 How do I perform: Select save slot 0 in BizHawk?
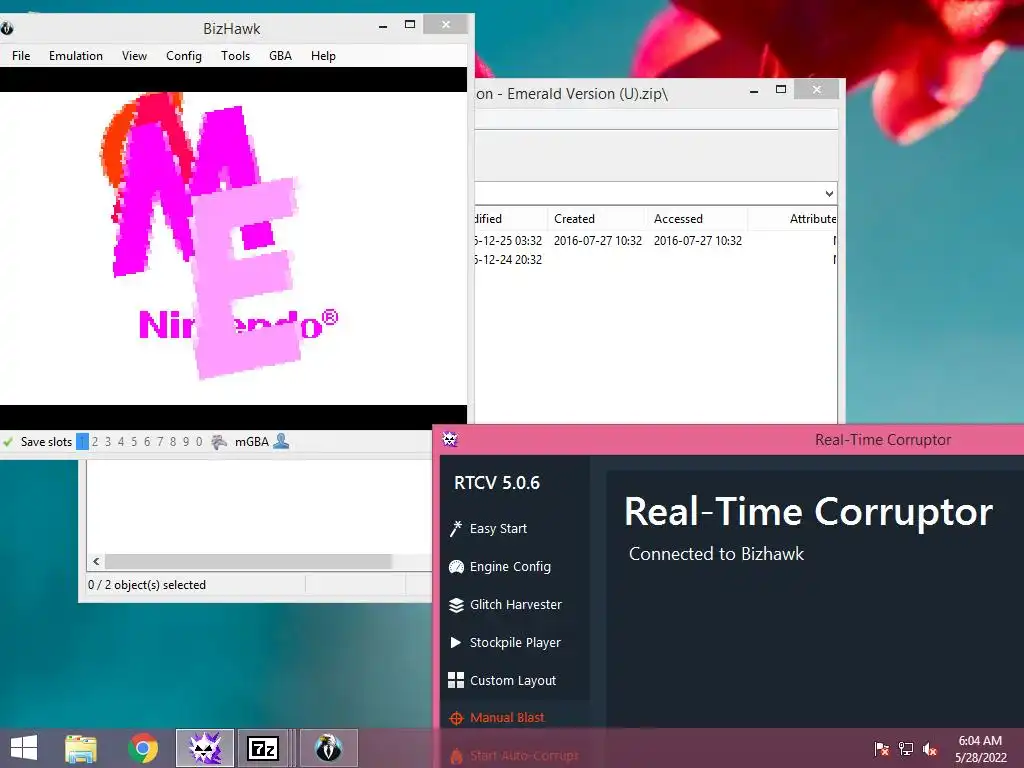[x=199, y=441]
